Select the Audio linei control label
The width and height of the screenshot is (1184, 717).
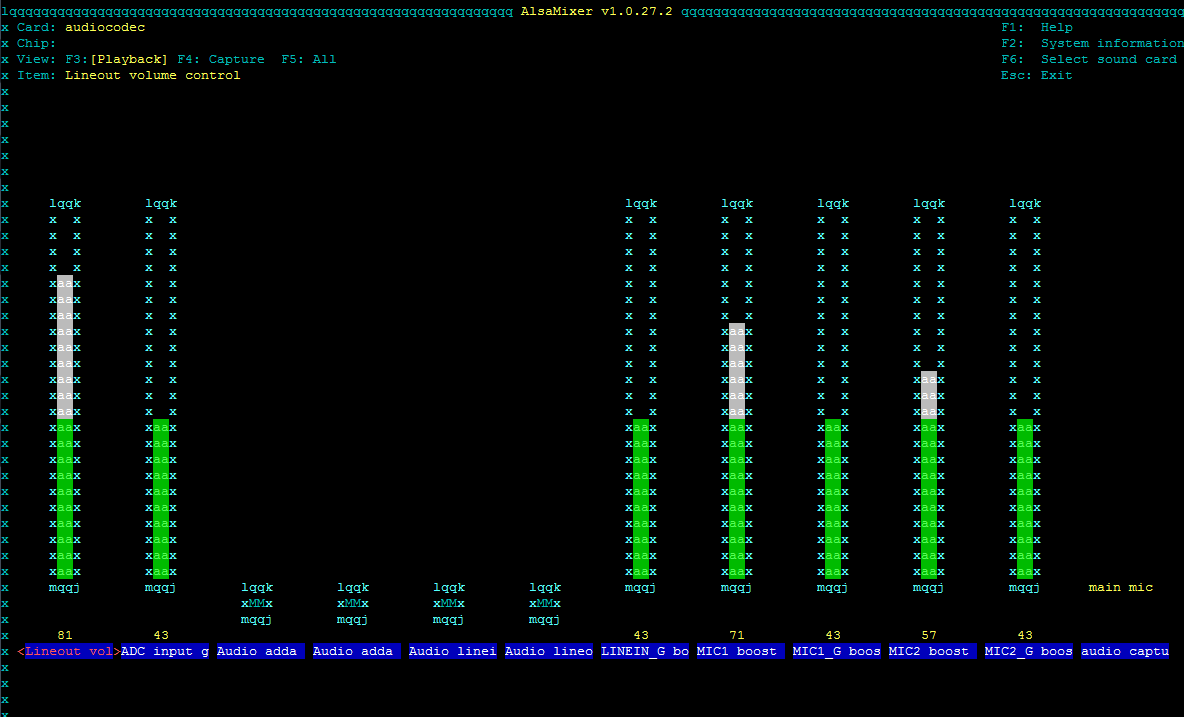452,651
